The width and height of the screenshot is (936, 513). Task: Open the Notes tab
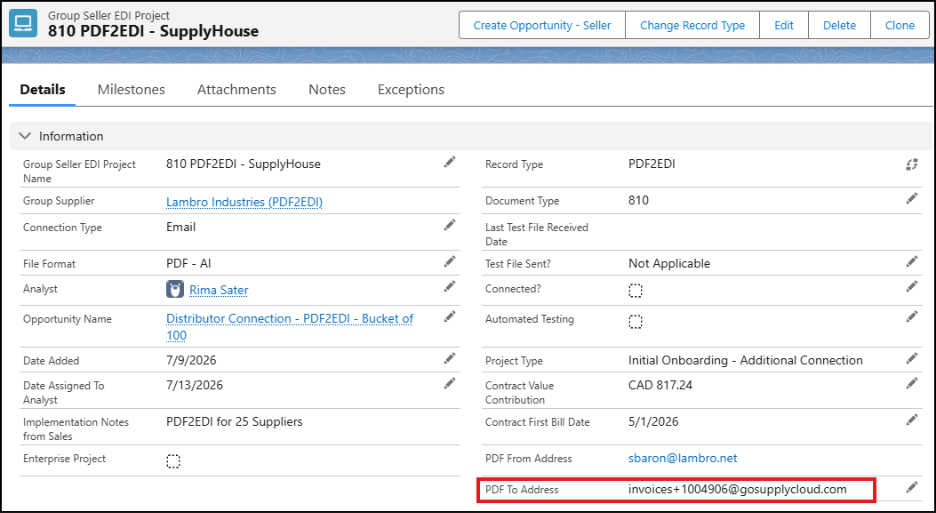(x=327, y=90)
